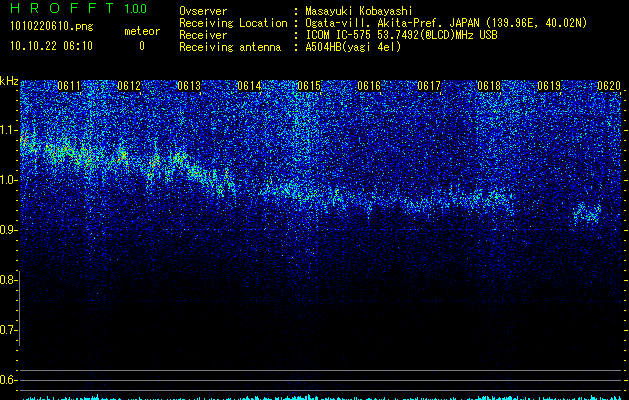Click the 0617 time marker
Screen dimensions: 629x400
(429, 86)
